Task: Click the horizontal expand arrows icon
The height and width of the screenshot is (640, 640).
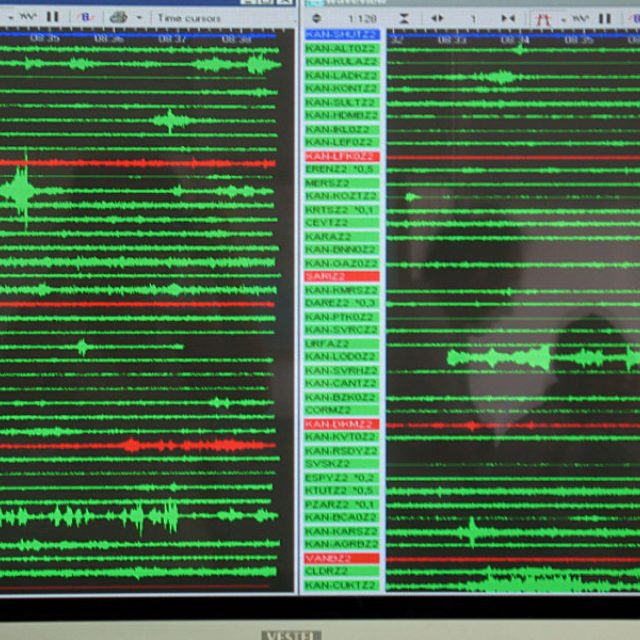Action: tap(437, 18)
